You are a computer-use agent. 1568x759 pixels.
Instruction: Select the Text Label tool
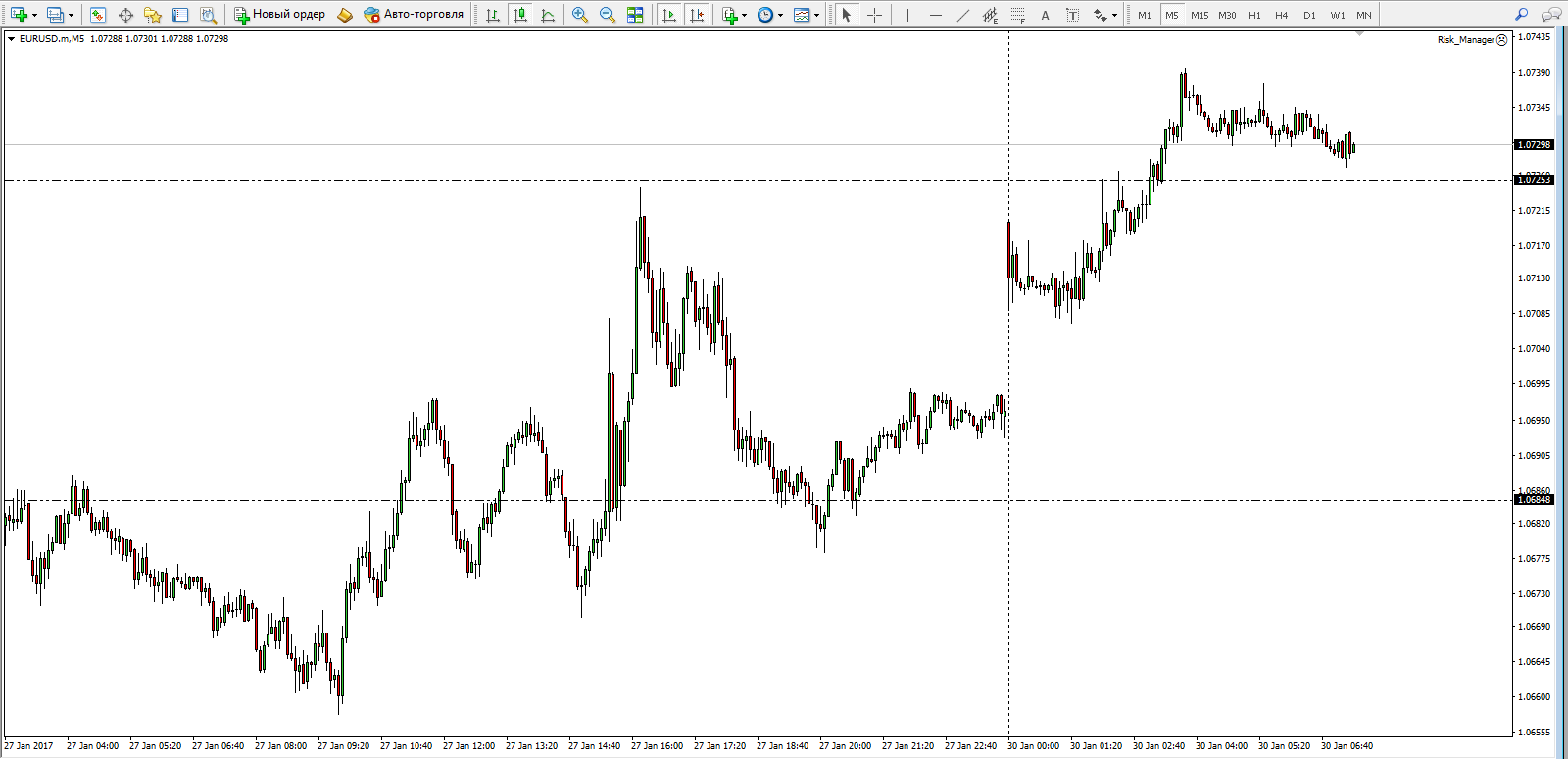pos(1072,15)
